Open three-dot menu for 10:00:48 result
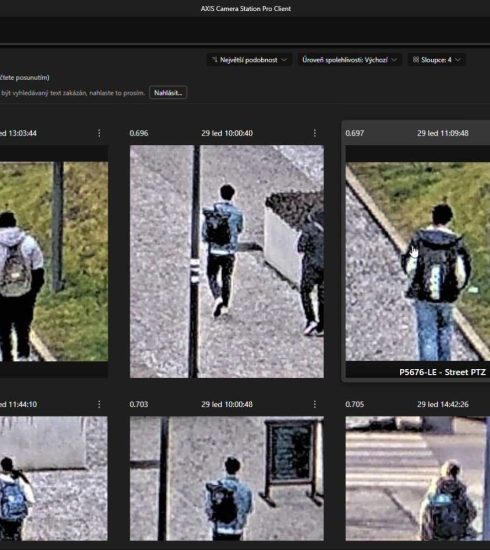 315,404
